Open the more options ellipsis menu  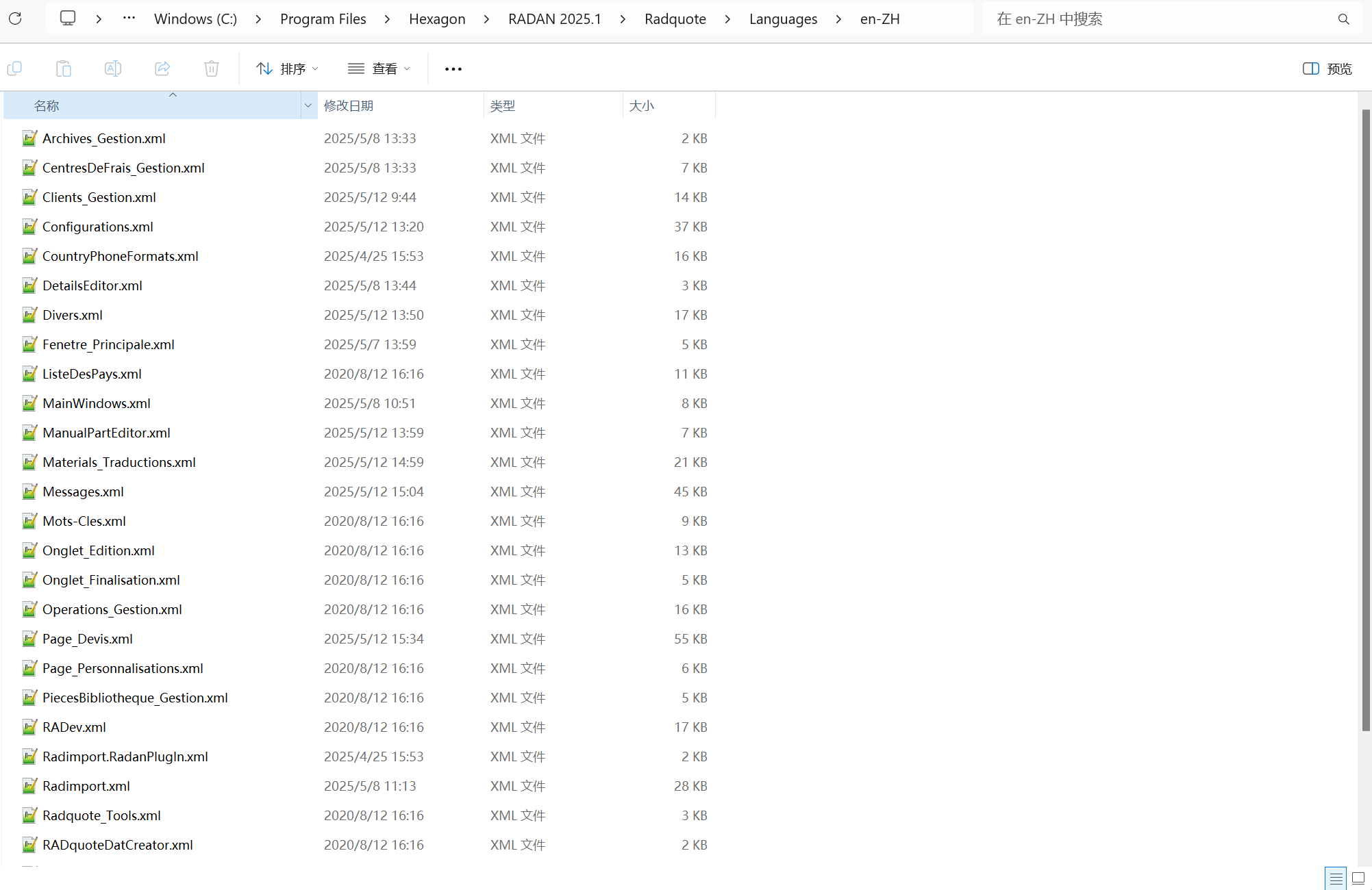tap(453, 68)
